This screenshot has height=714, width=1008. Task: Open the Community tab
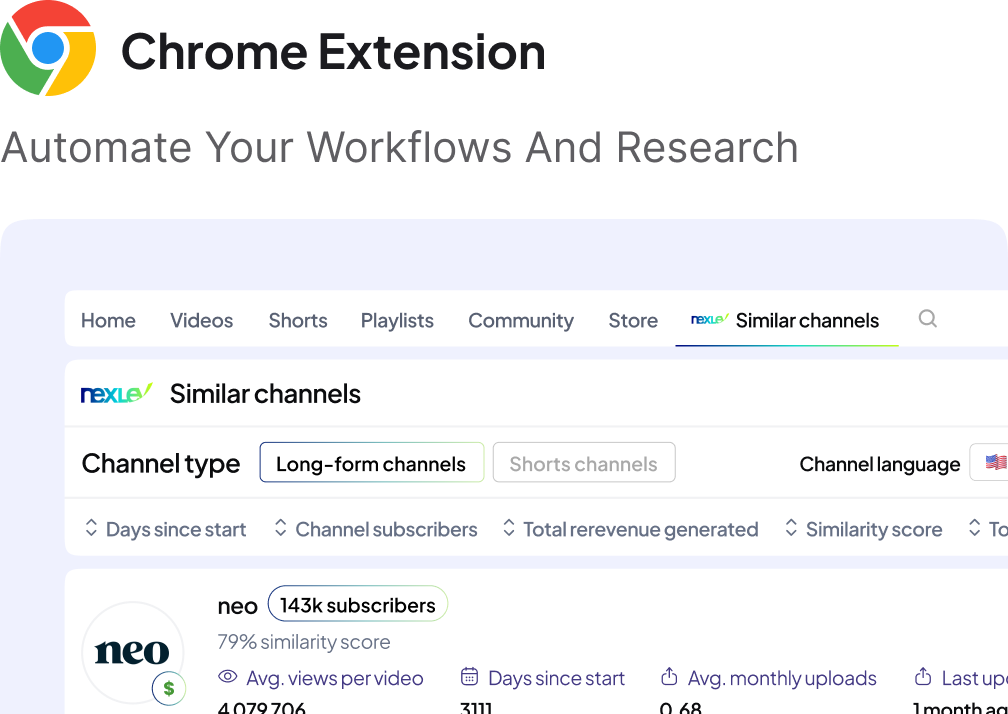[x=521, y=320]
